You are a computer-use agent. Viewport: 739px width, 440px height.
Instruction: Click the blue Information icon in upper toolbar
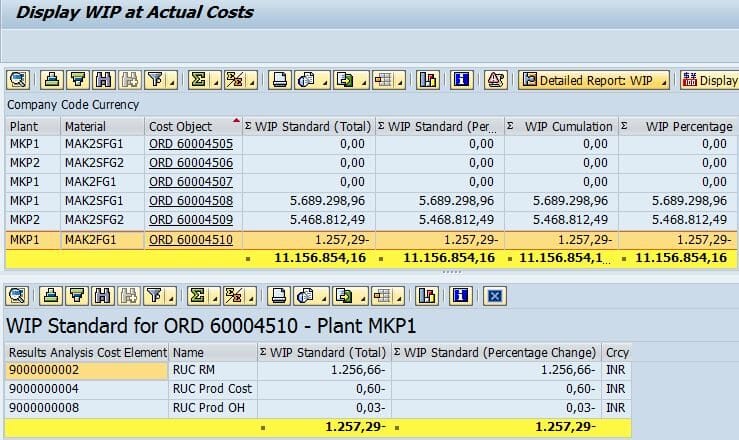[462, 80]
